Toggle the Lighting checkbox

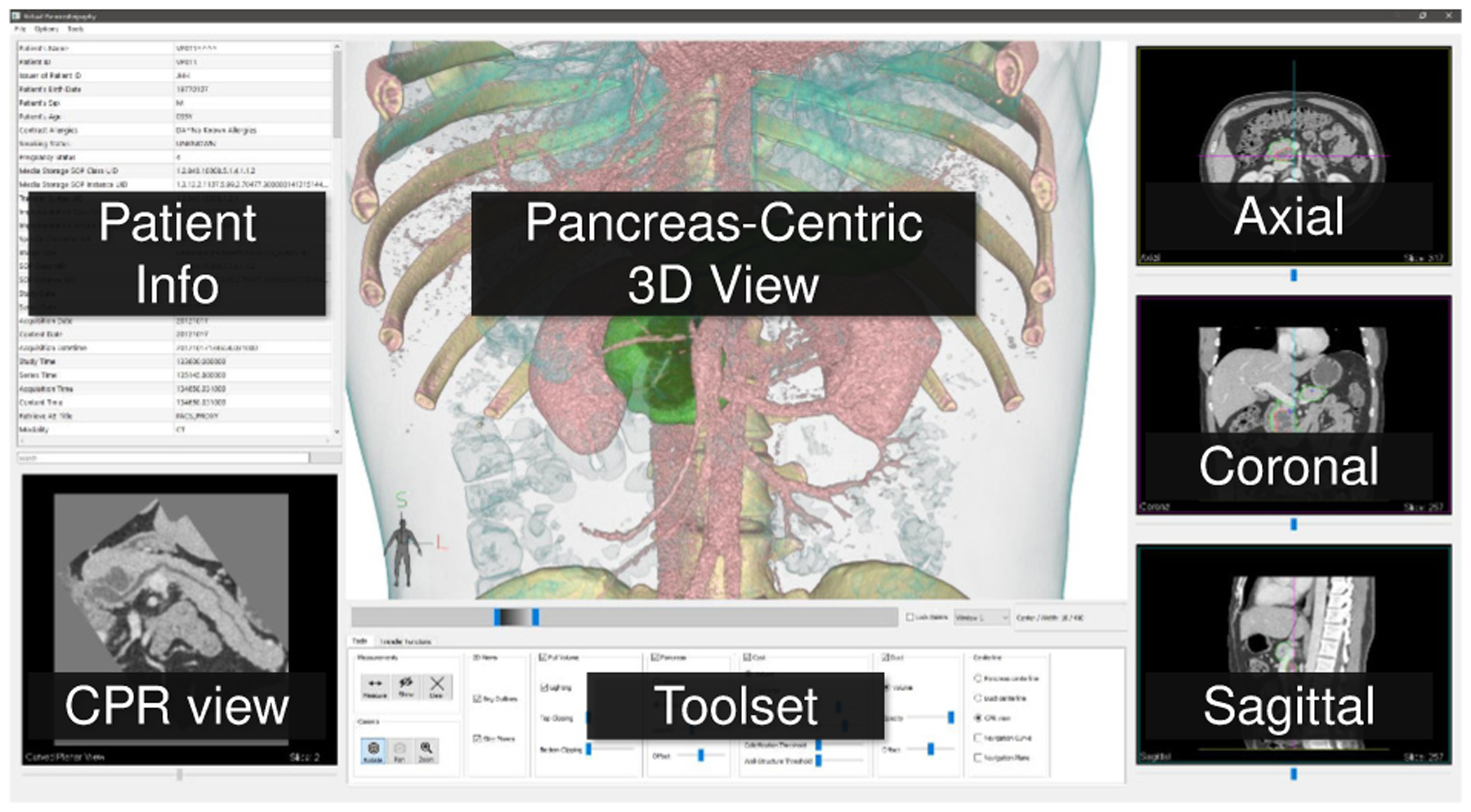click(x=544, y=687)
